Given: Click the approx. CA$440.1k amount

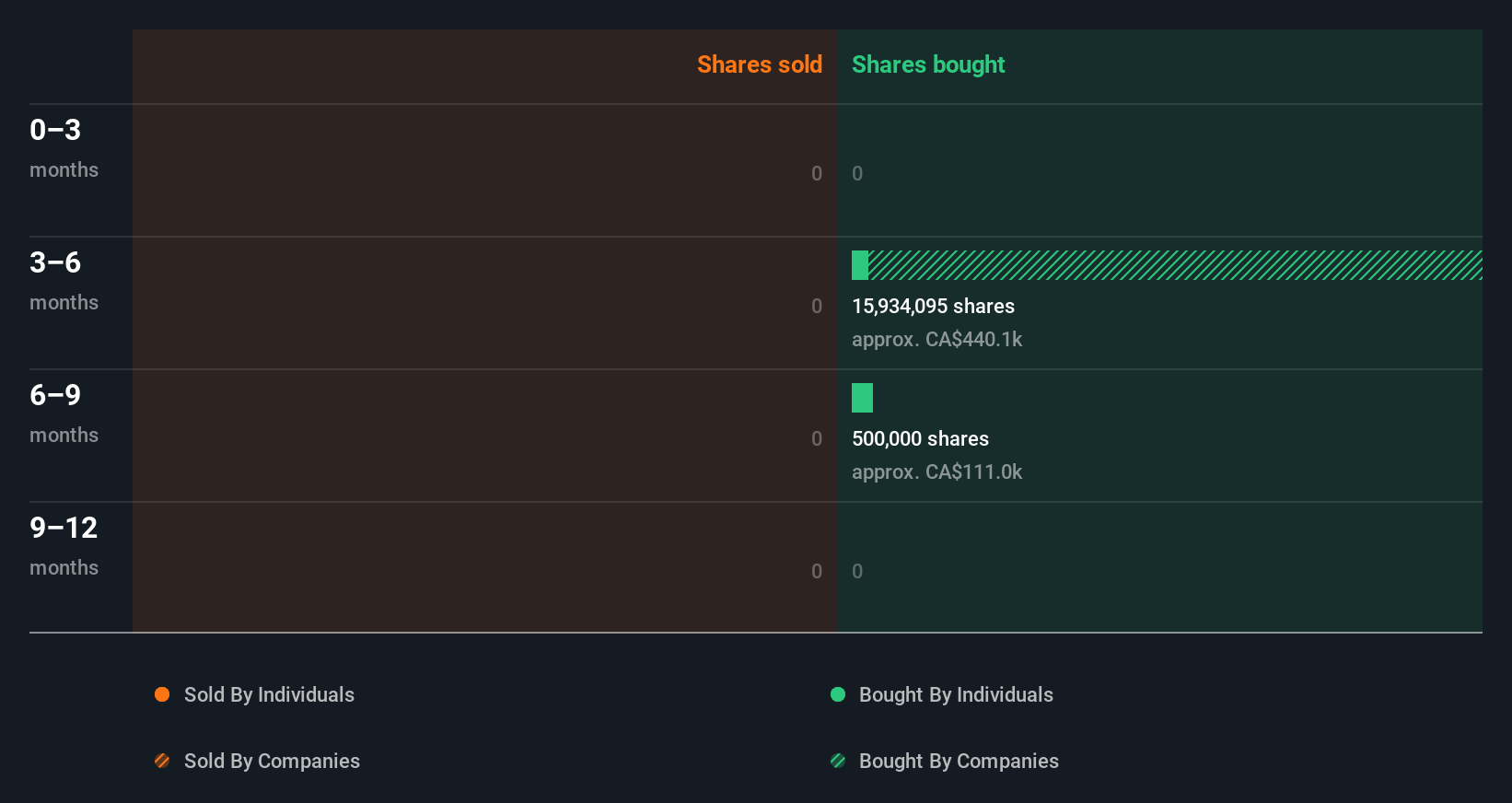Looking at the screenshot, I should 936,339.
